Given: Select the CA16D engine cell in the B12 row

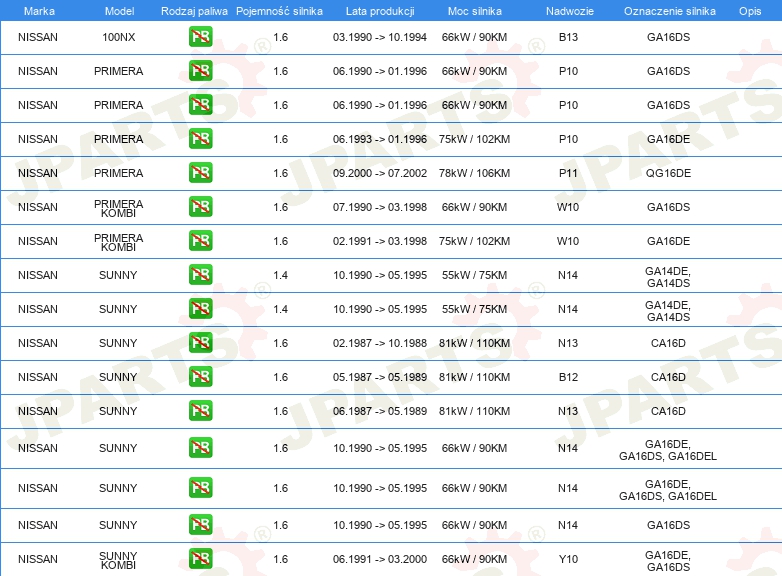Looking at the screenshot, I should (668, 377).
